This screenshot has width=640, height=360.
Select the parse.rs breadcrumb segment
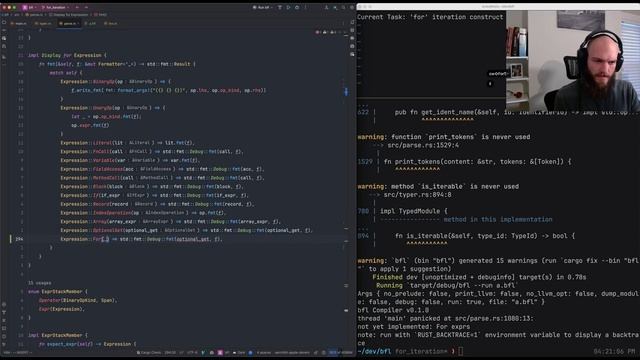coord(35,15)
